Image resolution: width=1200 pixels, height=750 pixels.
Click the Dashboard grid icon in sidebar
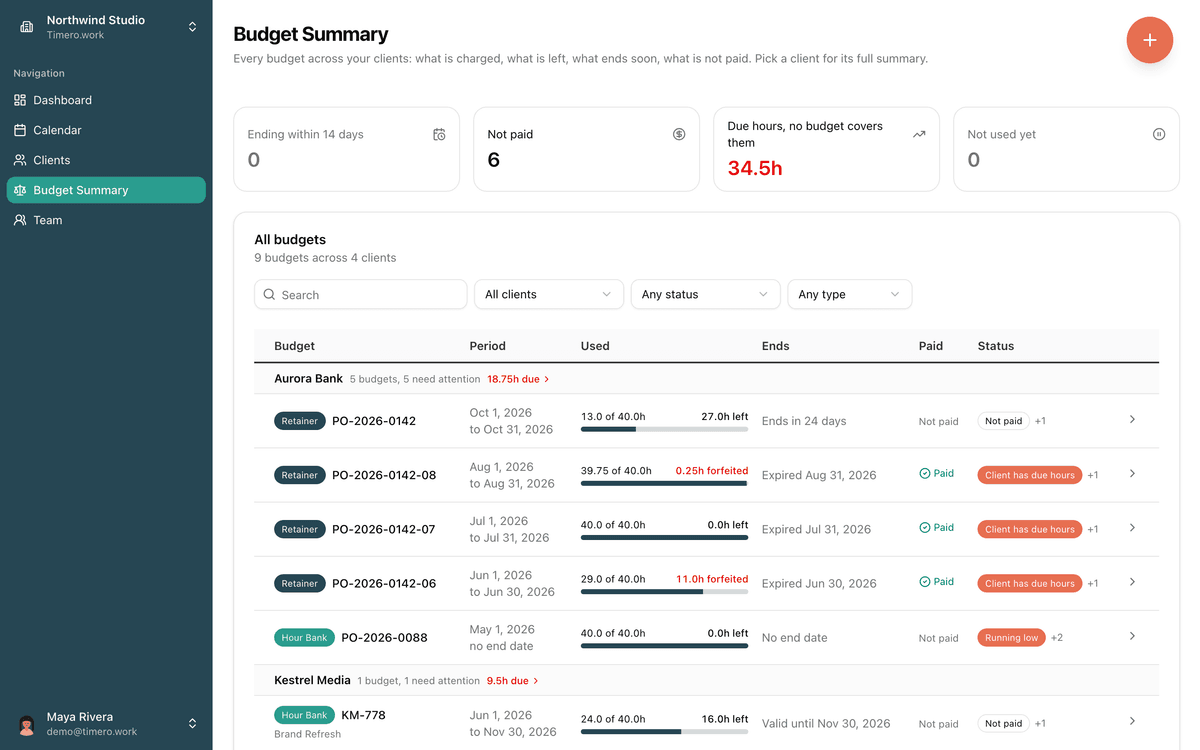(x=20, y=100)
